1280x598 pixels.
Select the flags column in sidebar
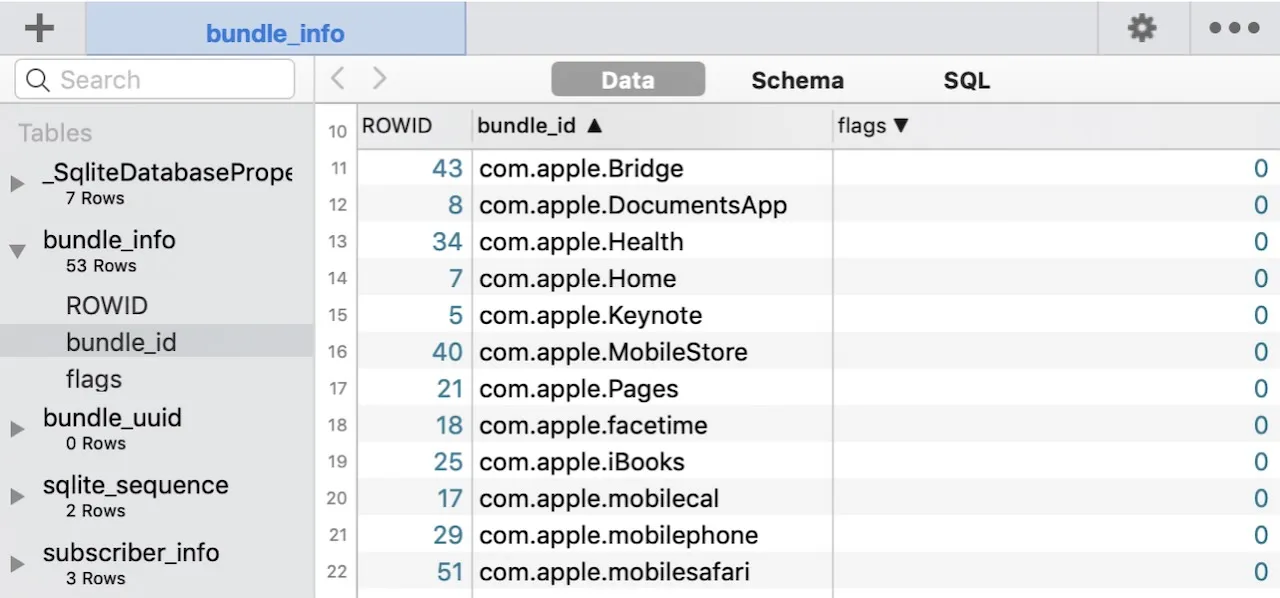tap(94, 379)
